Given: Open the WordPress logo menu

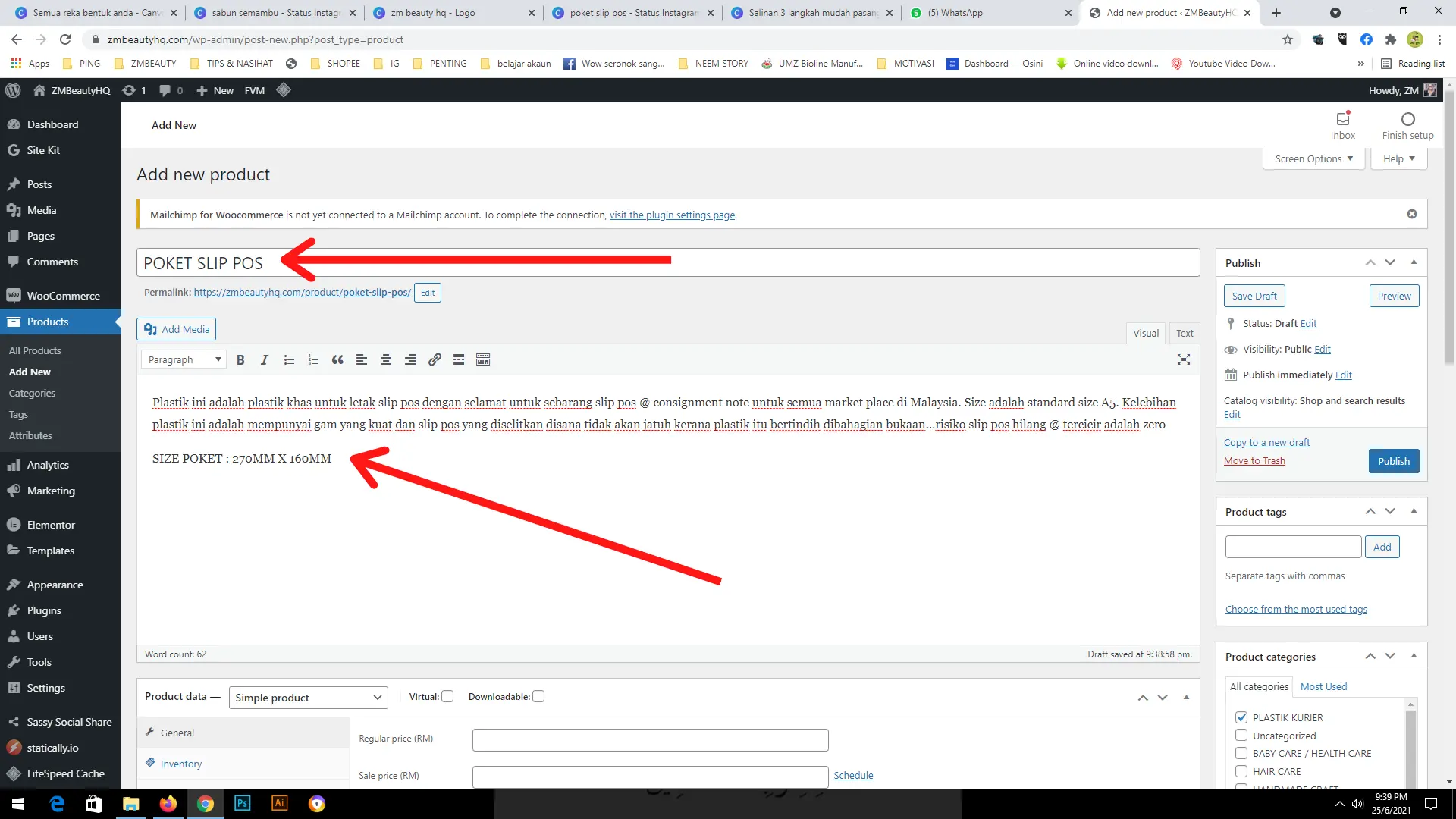Looking at the screenshot, I should pos(13,90).
